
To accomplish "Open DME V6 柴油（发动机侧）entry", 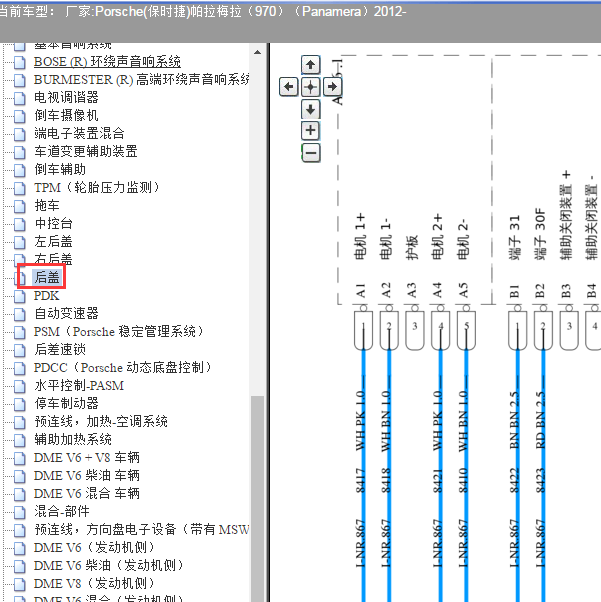I will click(x=109, y=567).
